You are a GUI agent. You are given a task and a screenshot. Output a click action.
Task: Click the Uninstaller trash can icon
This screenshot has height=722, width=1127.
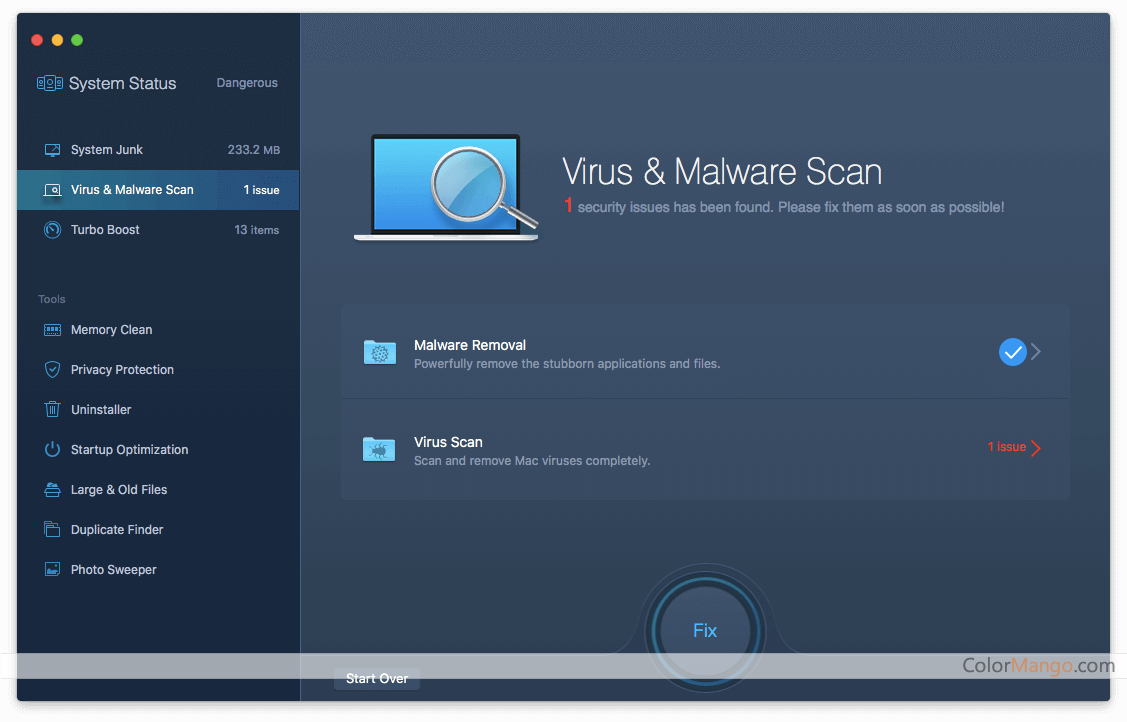[x=52, y=410]
